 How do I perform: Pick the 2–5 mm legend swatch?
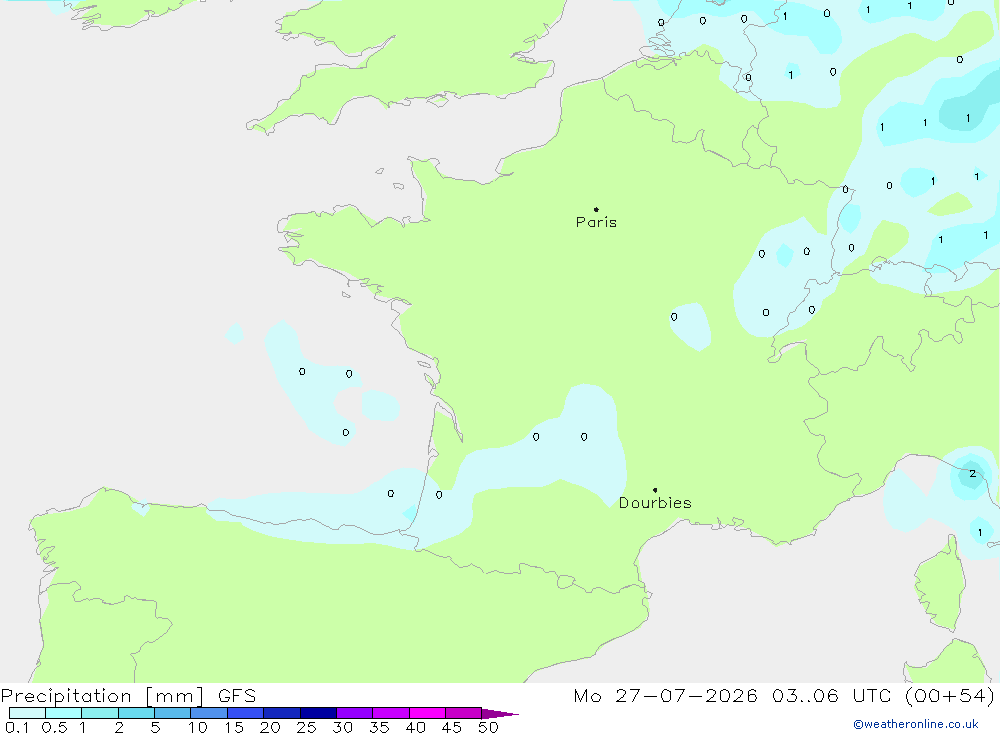click(x=136, y=713)
